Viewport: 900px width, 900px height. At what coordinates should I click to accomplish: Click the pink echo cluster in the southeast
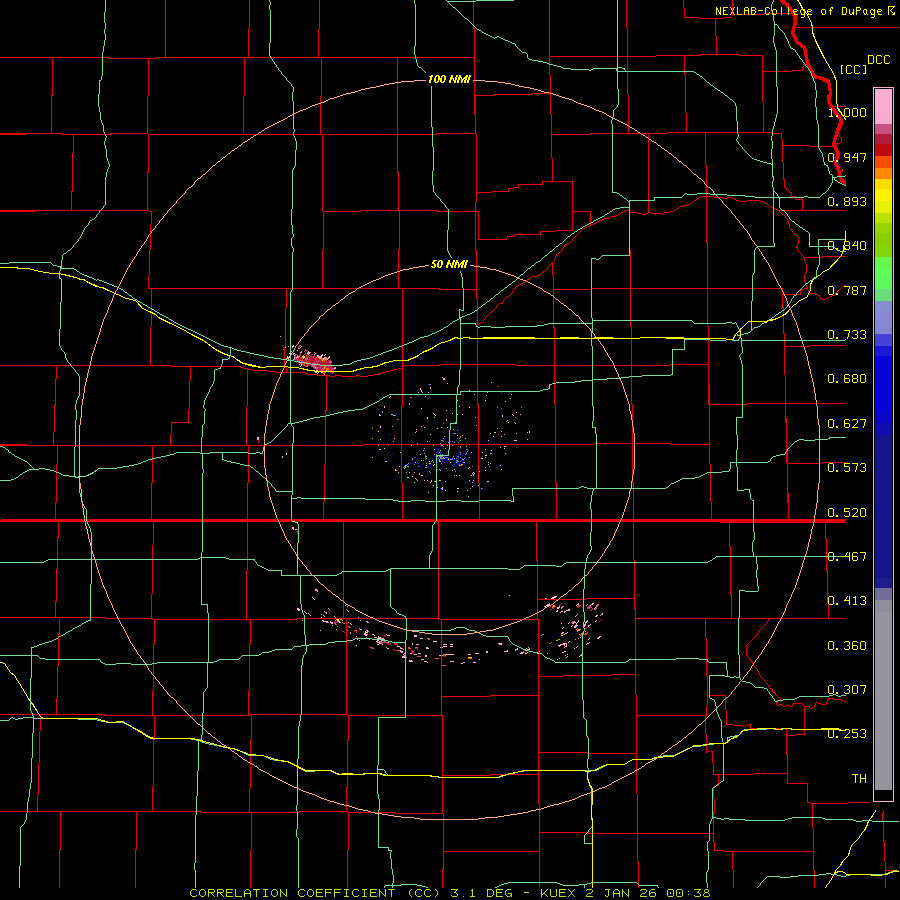(x=571, y=626)
